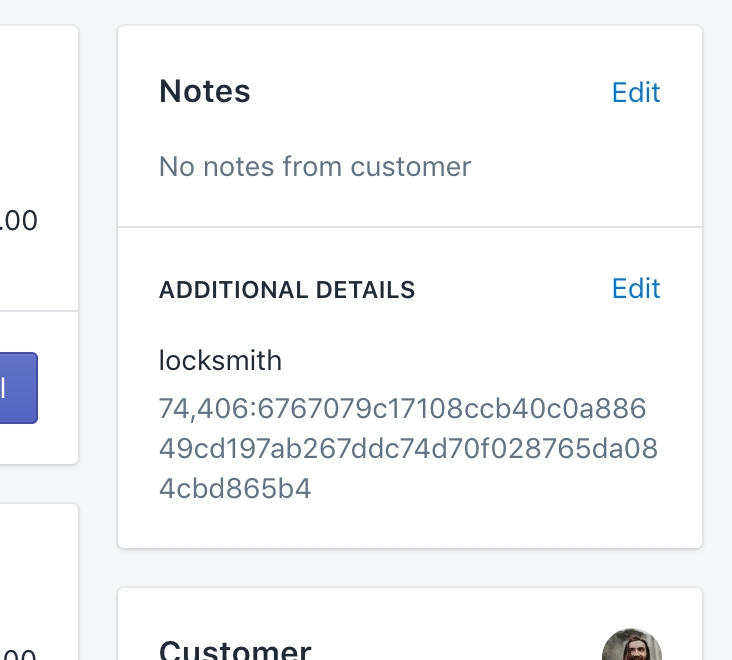The image size is (732, 660).
Task: Click the .00 amount above the blue button
Action: point(20,221)
